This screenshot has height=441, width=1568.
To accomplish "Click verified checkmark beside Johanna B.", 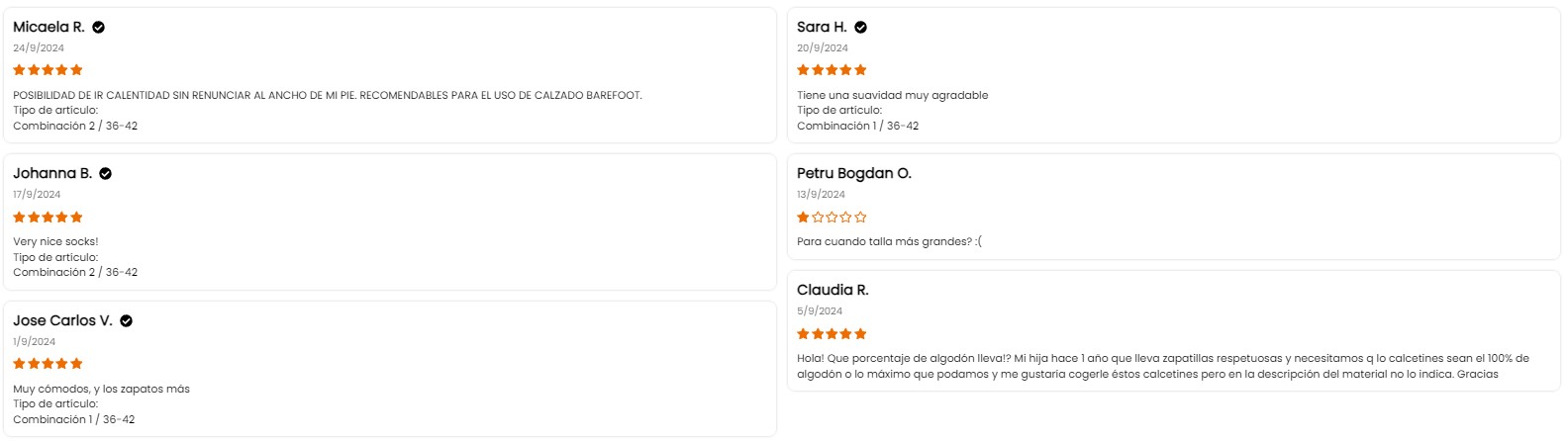I will tap(106, 174).
